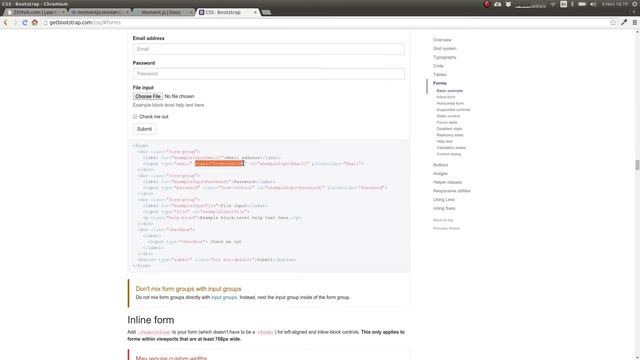
Task: Open the Wi-Fi network indicator
Action: (x=553, y=4)
